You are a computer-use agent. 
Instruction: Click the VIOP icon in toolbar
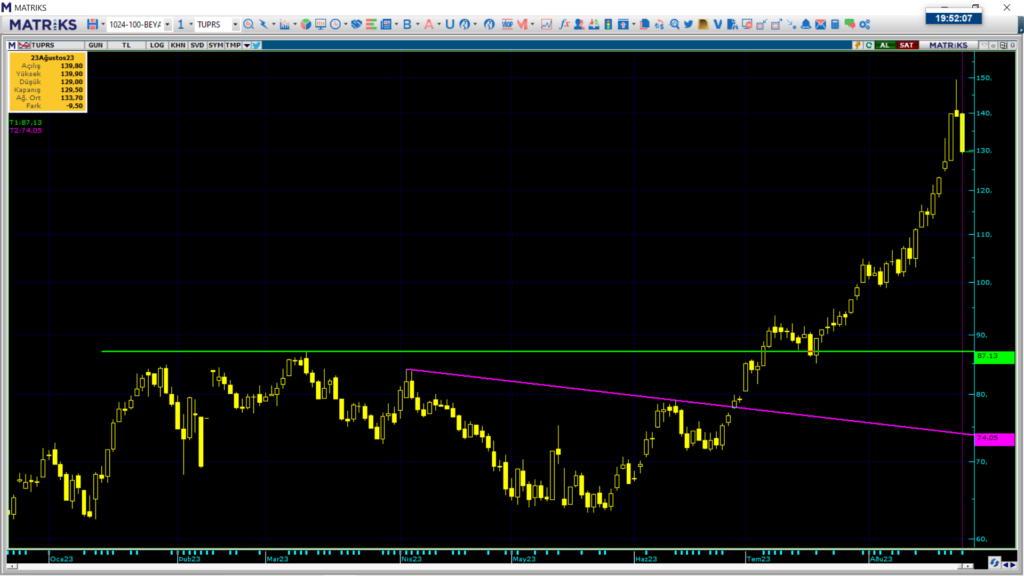click(x=507, y=24)
